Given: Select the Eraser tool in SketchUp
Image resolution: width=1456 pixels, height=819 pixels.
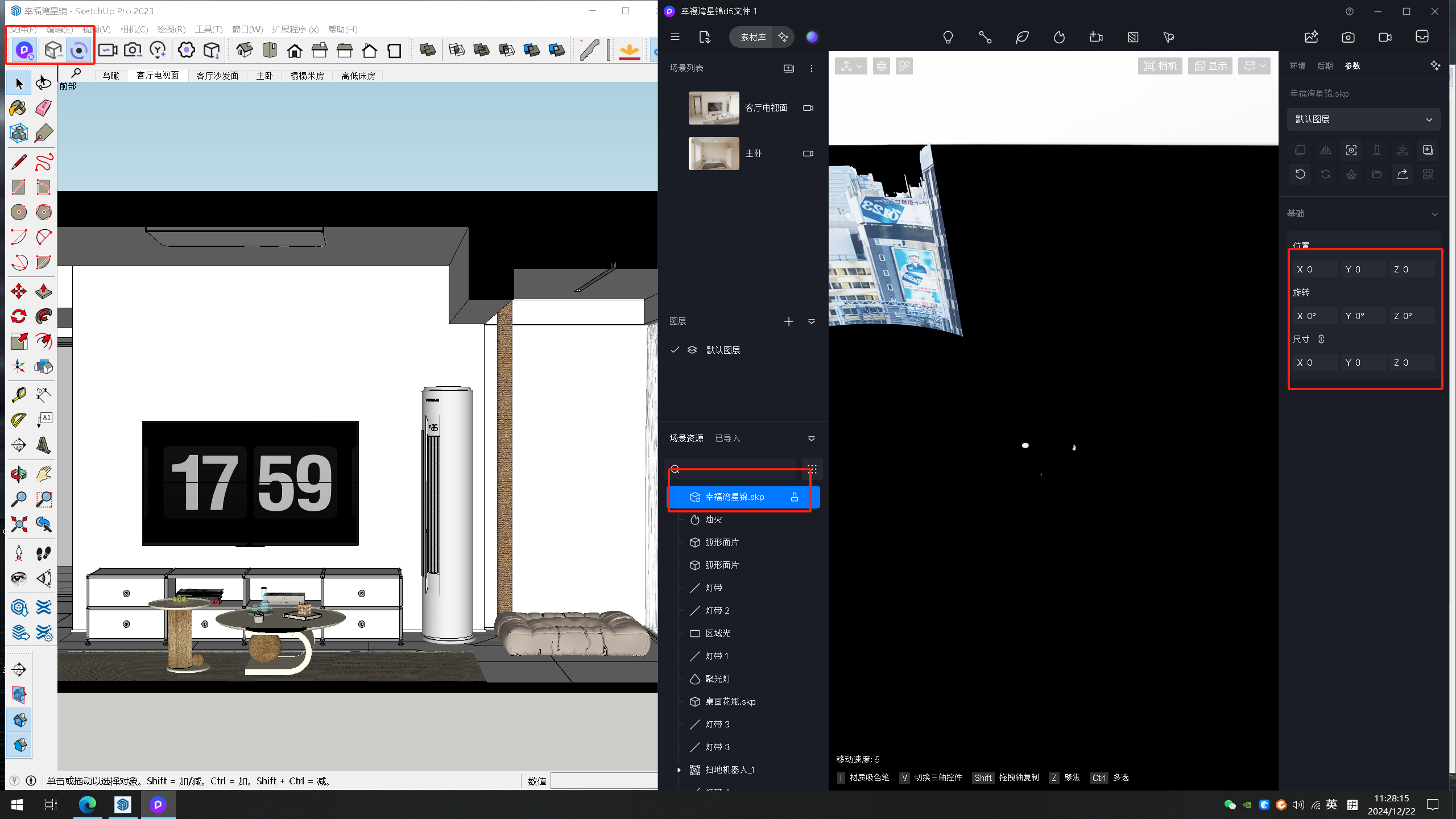Looking at the screenshot, I should tap(43, 108).
